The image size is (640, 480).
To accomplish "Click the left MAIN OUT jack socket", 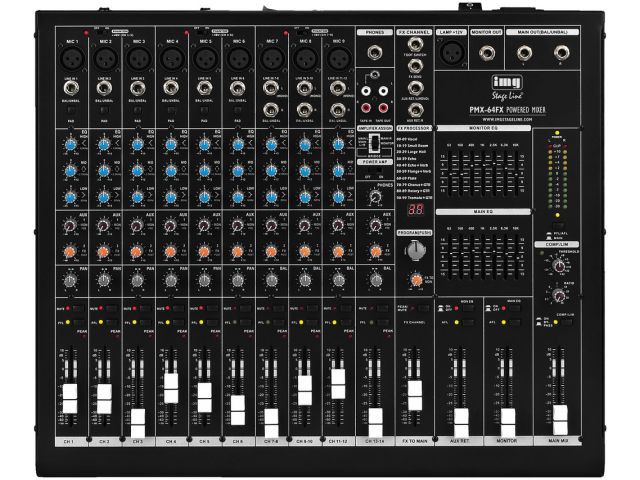I will [524, 53].
